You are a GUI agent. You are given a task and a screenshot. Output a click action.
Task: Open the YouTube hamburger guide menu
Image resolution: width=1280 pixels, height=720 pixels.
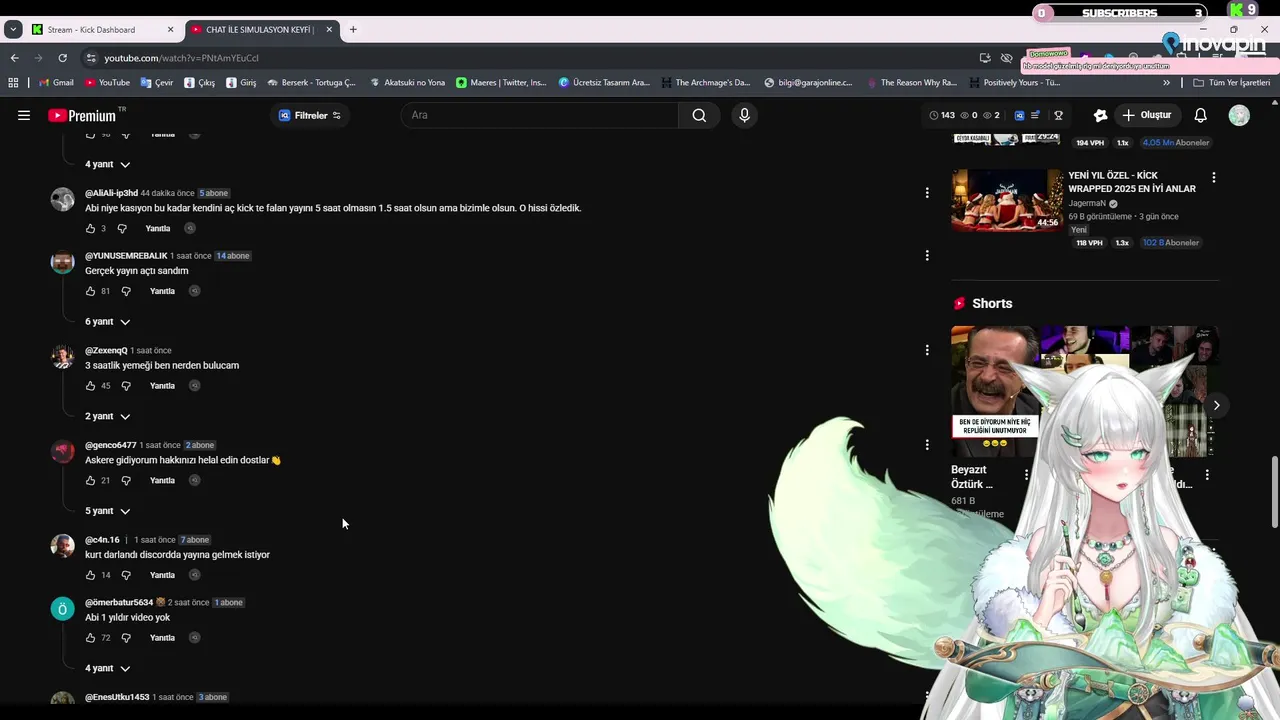(24, 115)
